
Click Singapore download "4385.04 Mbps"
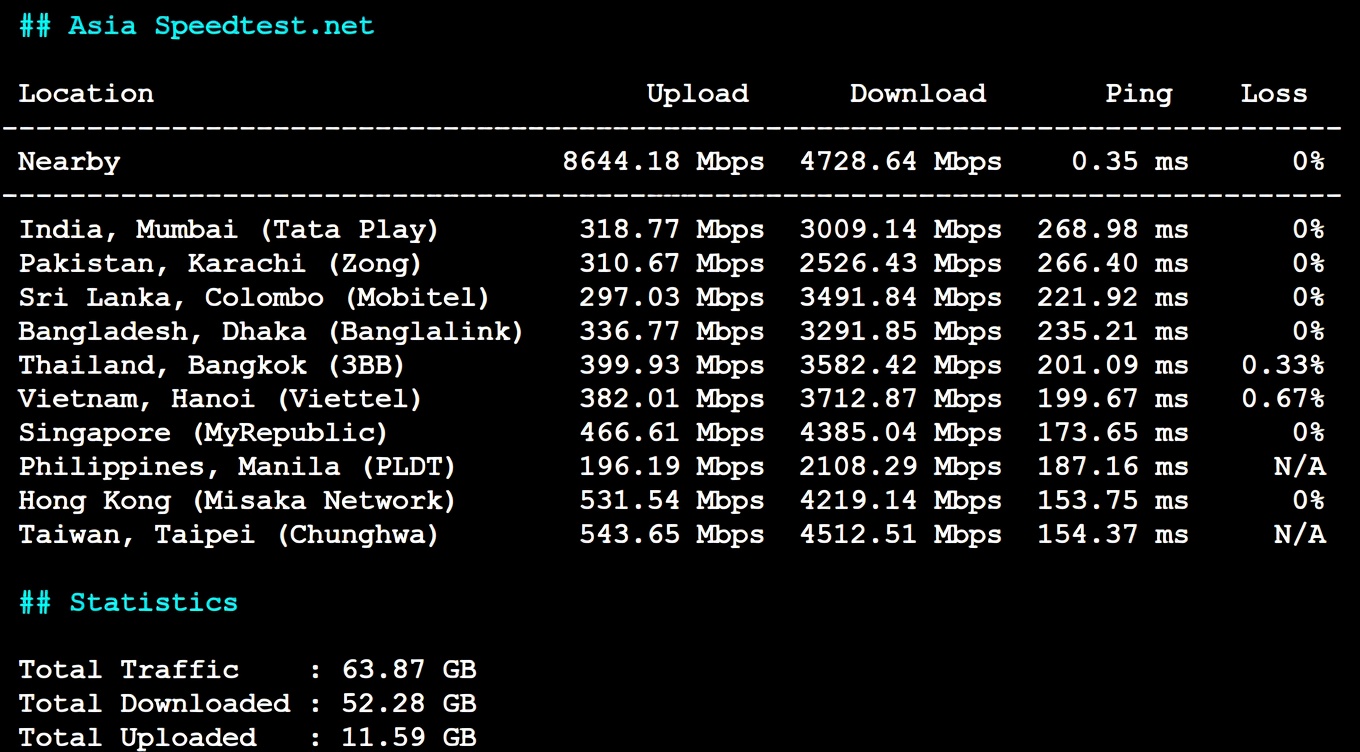901,434
